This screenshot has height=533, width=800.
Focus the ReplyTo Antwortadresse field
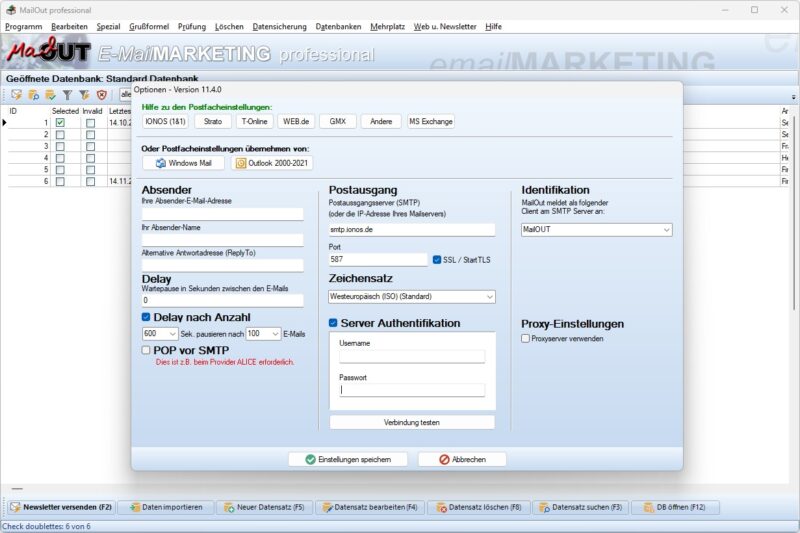point(222,265)
